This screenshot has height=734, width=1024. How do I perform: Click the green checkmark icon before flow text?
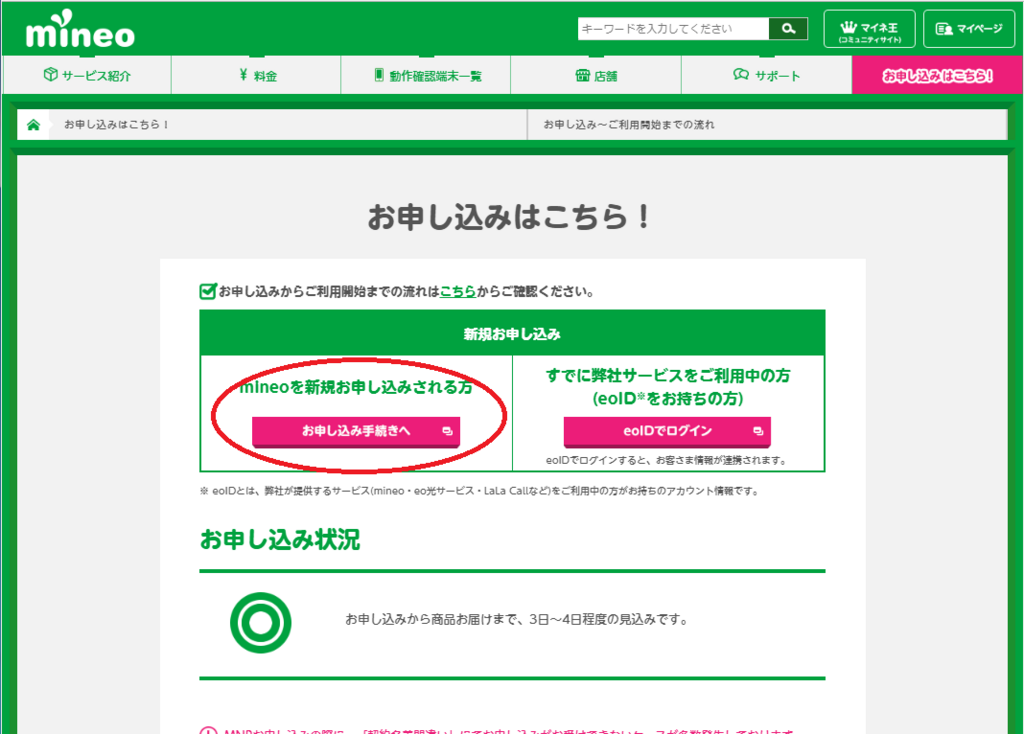click(208, 291)
